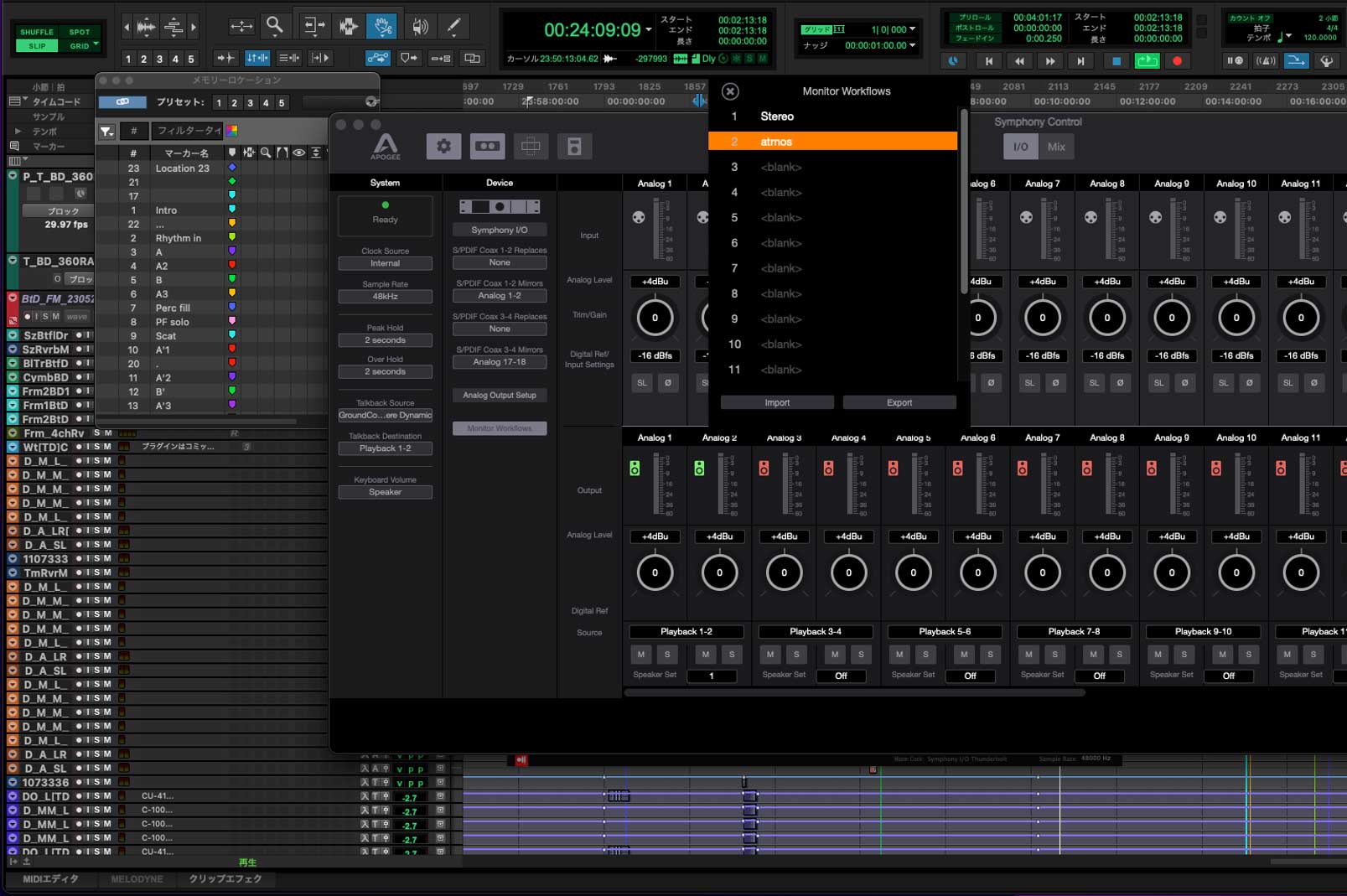This screenshot has width=1347, height=896.
Task: Select the Grabber hand tool
Action: pos(382,25)
